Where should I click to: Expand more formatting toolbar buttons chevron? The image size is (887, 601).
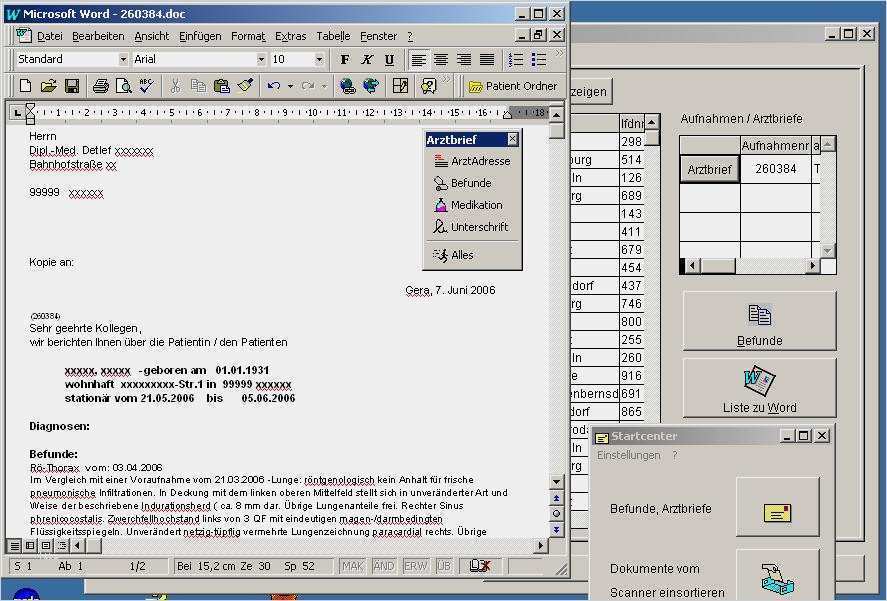559,54
